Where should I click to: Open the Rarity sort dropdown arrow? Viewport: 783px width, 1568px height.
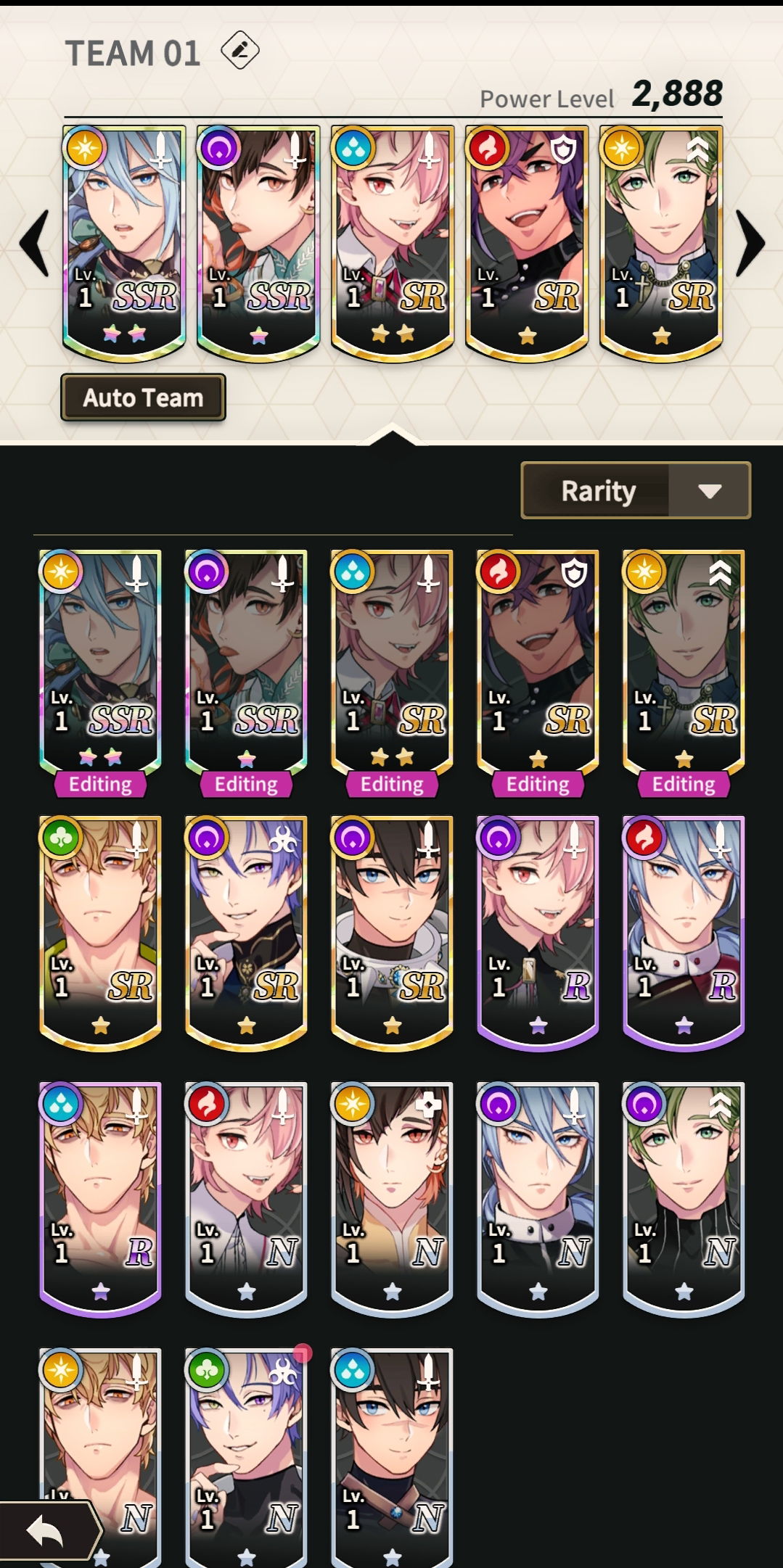[x=709, y=491]
